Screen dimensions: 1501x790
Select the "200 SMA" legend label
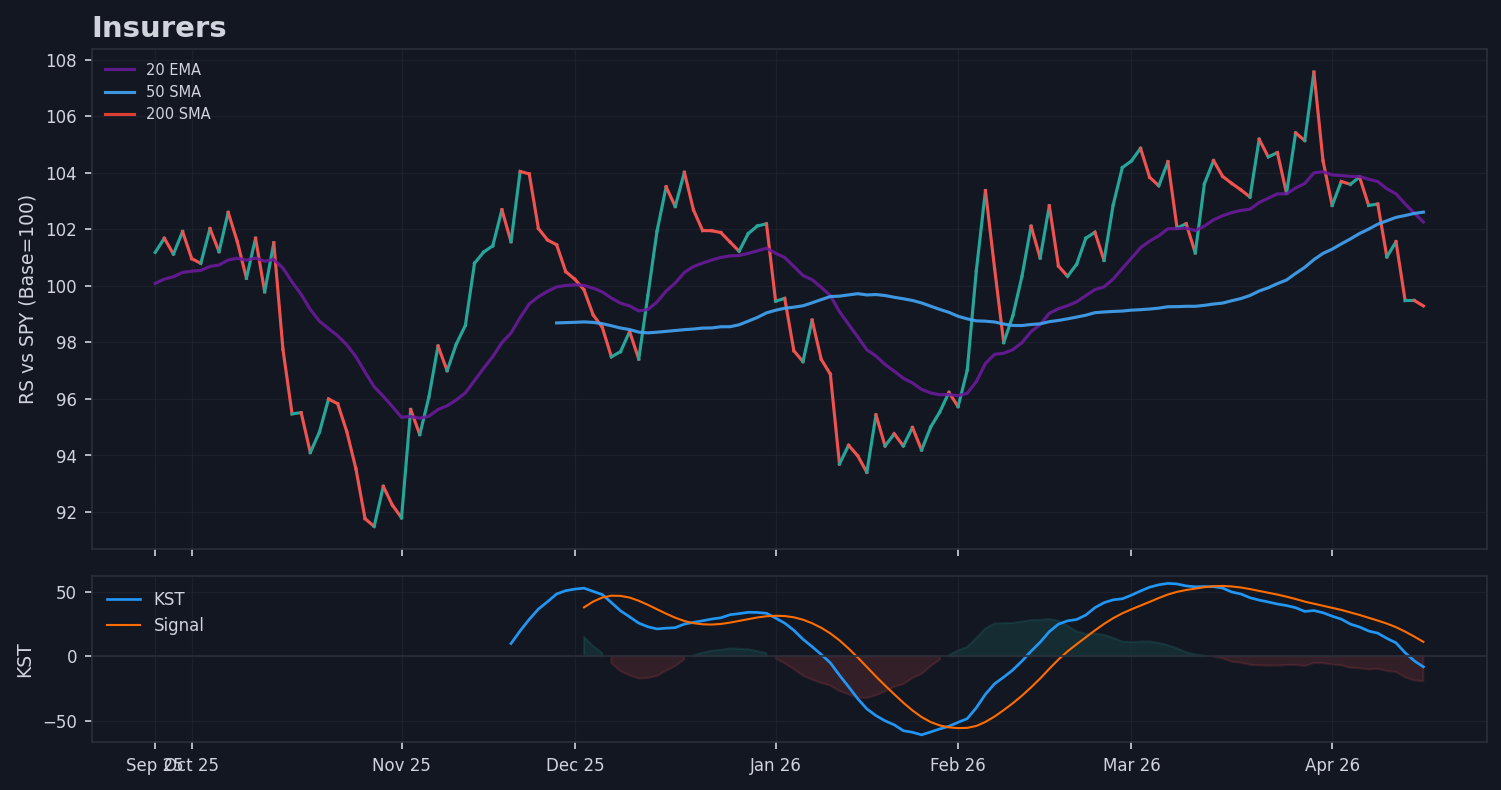[x=178, y=114]
